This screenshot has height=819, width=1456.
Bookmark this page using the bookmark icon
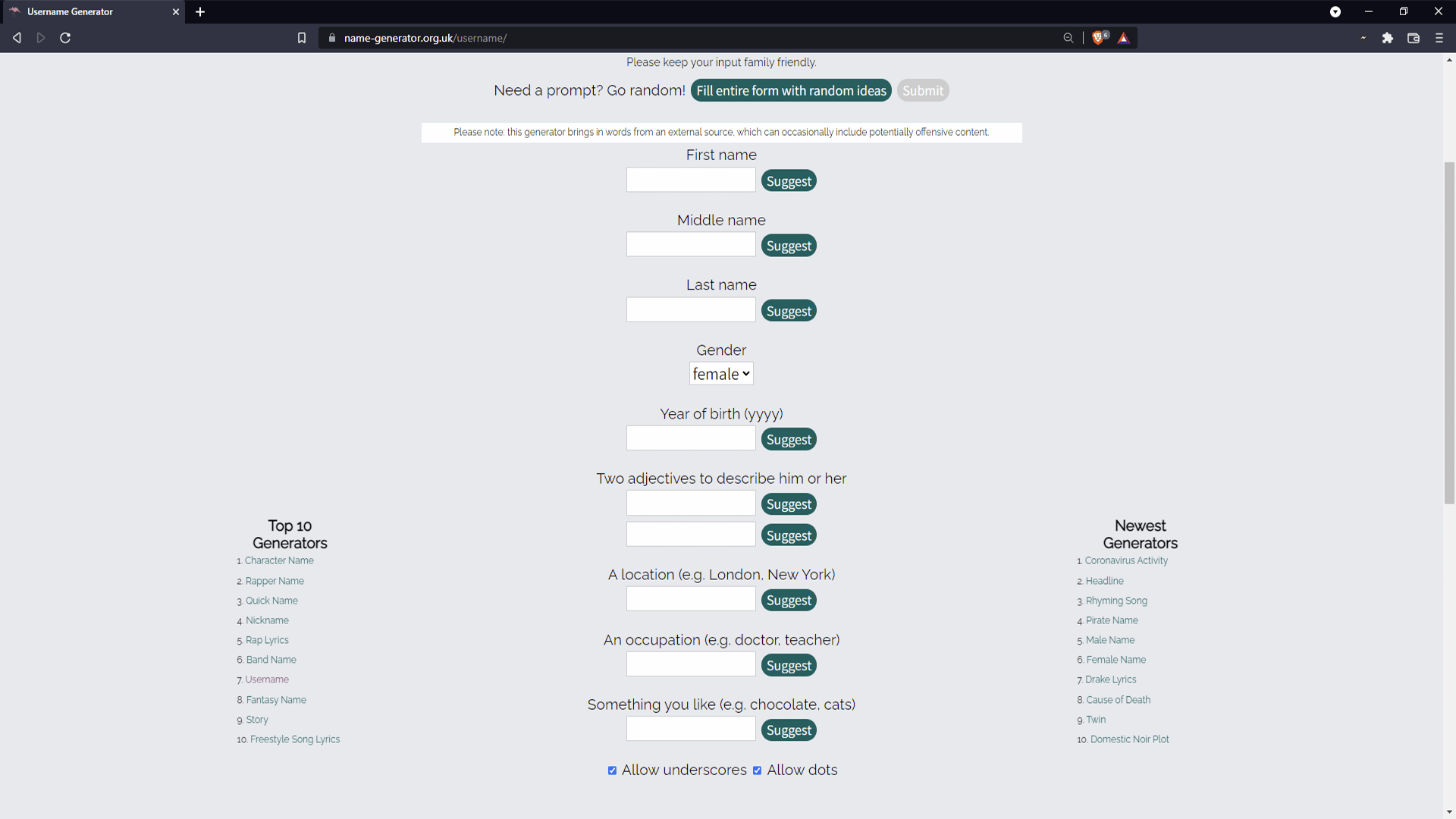click(302, 38)
